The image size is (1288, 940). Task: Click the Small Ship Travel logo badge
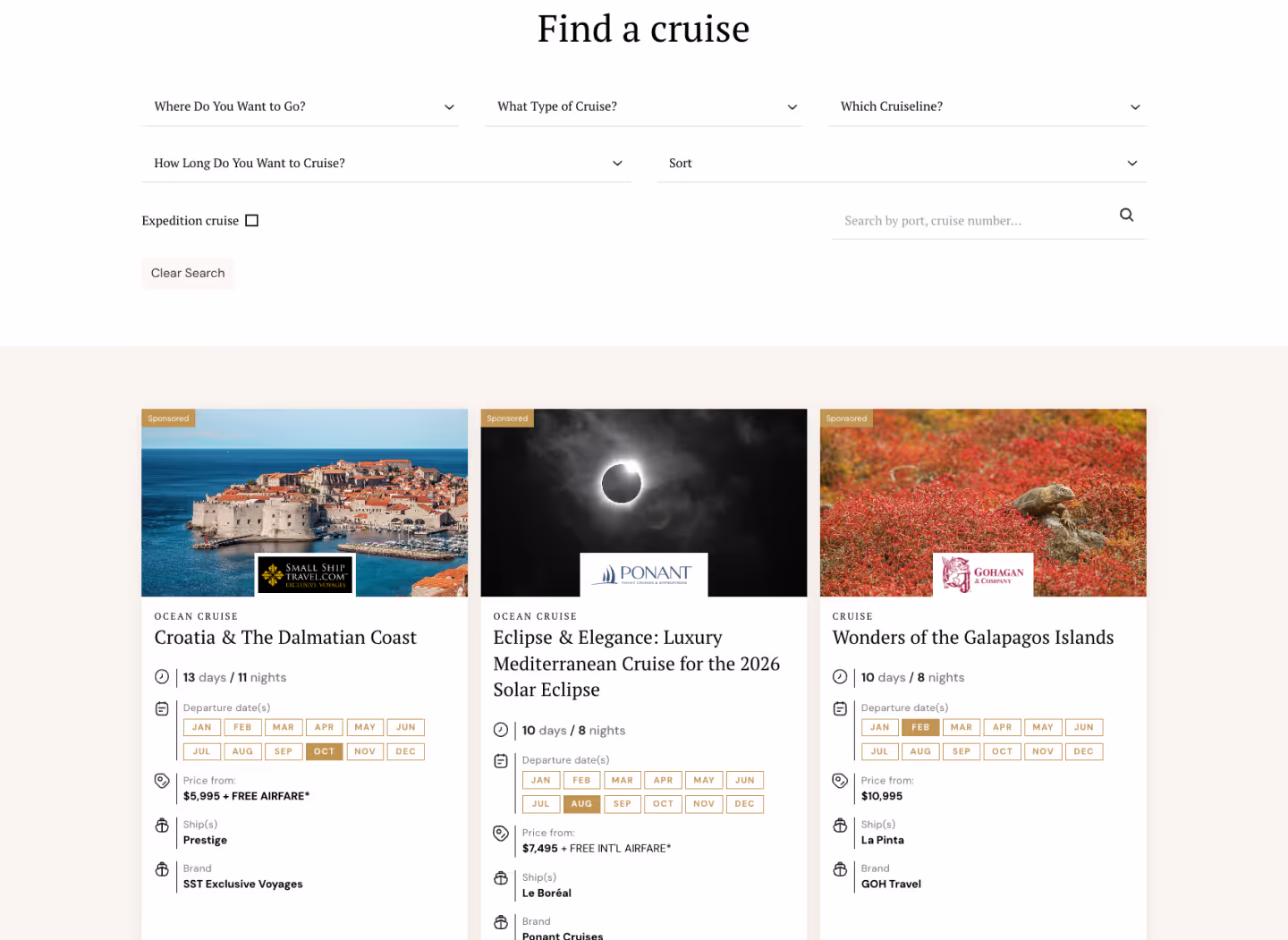click(305, 574)
